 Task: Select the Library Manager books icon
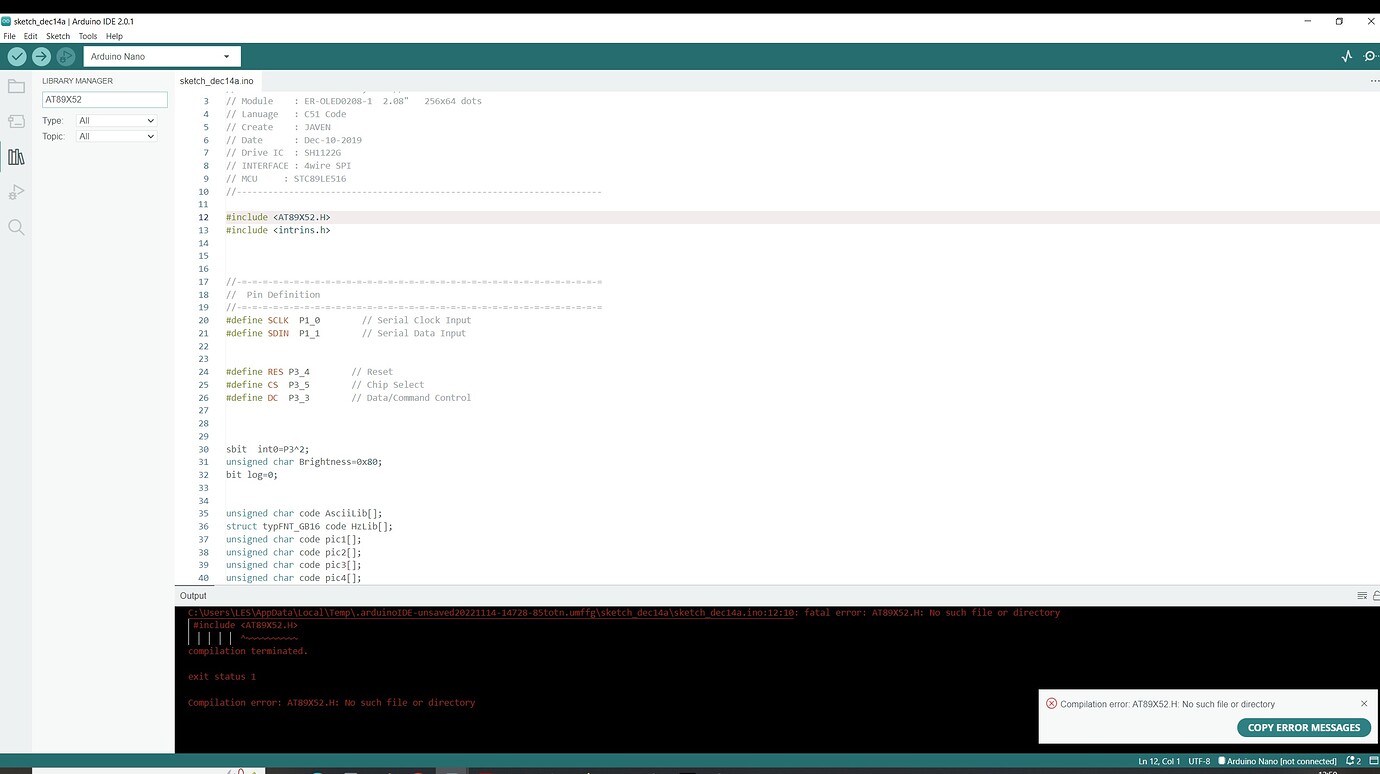click(16, 156)
